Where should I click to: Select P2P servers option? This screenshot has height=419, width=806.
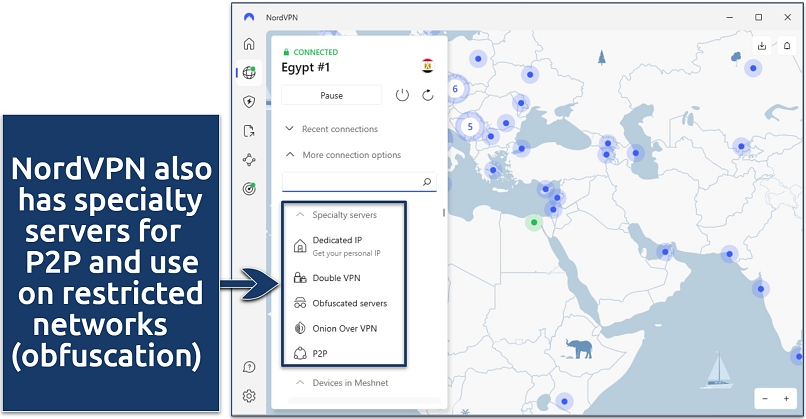(x=320, y=354)
